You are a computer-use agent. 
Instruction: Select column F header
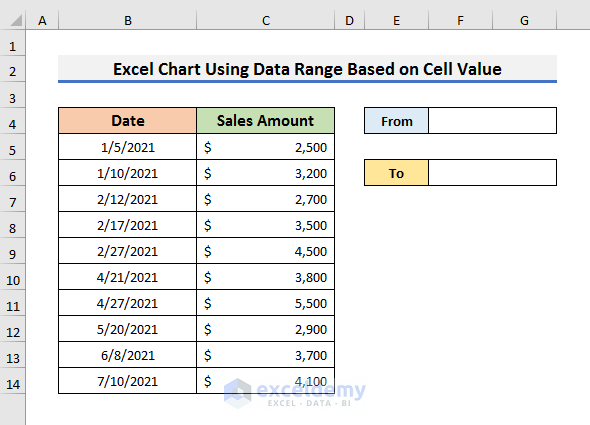click(x=461, y=20)
